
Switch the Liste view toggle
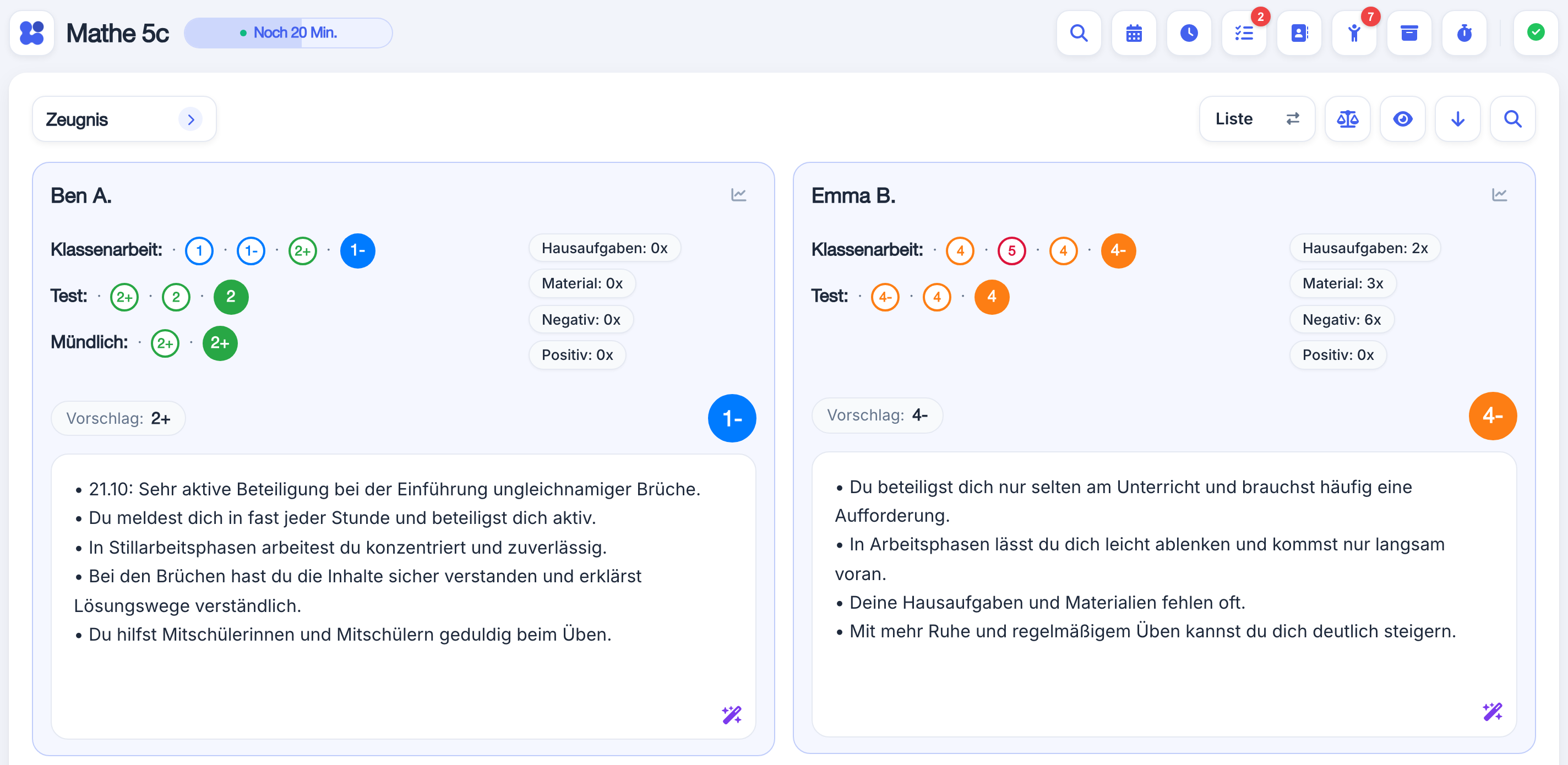1257,119
